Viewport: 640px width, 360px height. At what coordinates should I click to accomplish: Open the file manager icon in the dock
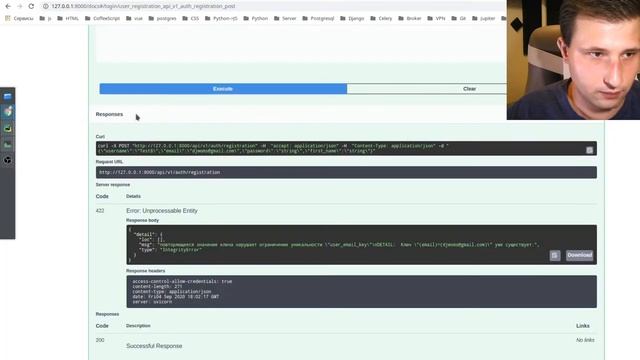pyautogui.click(x=7, y=96)
